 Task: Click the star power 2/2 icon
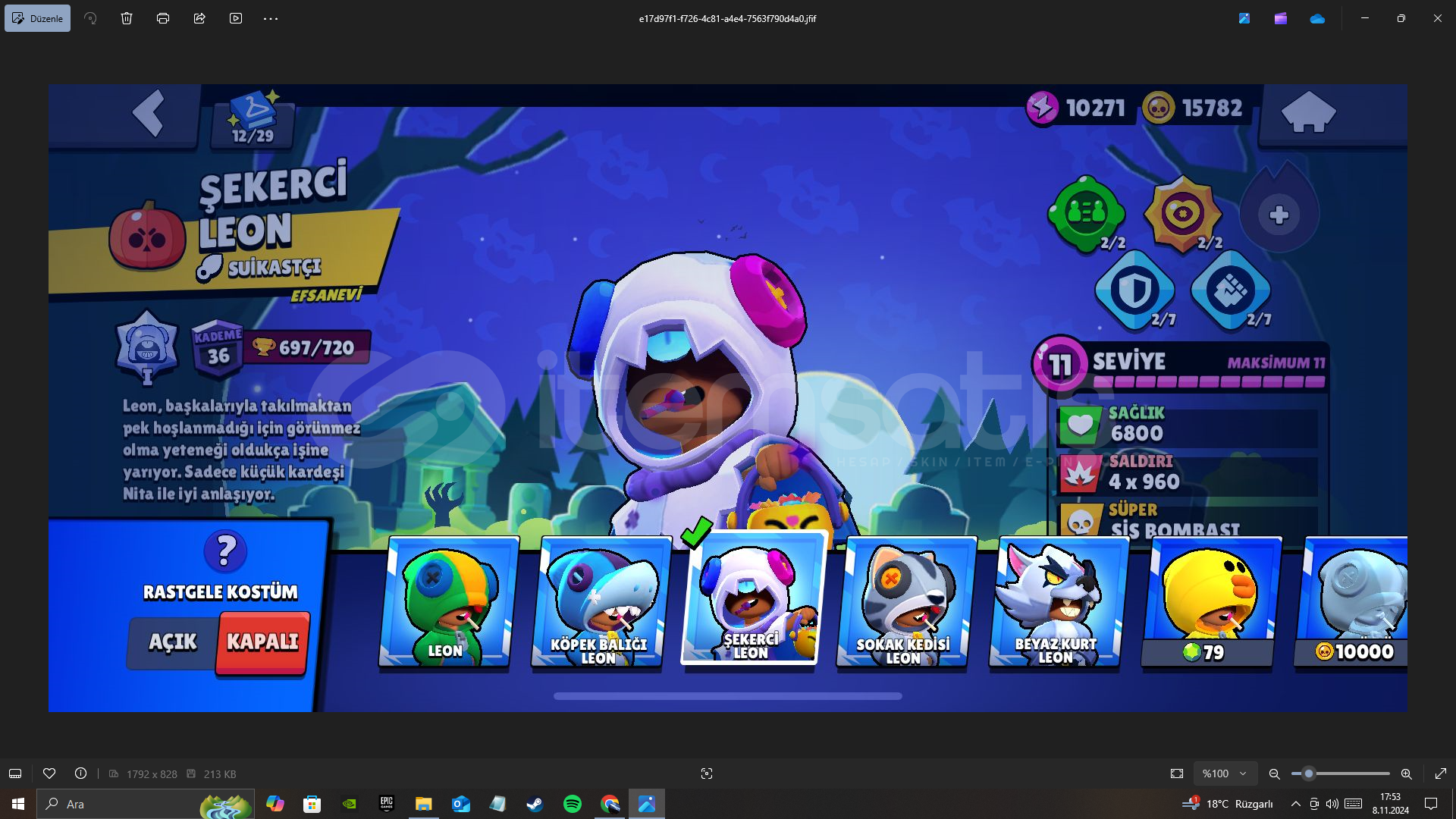click(x=1183, y=214)
